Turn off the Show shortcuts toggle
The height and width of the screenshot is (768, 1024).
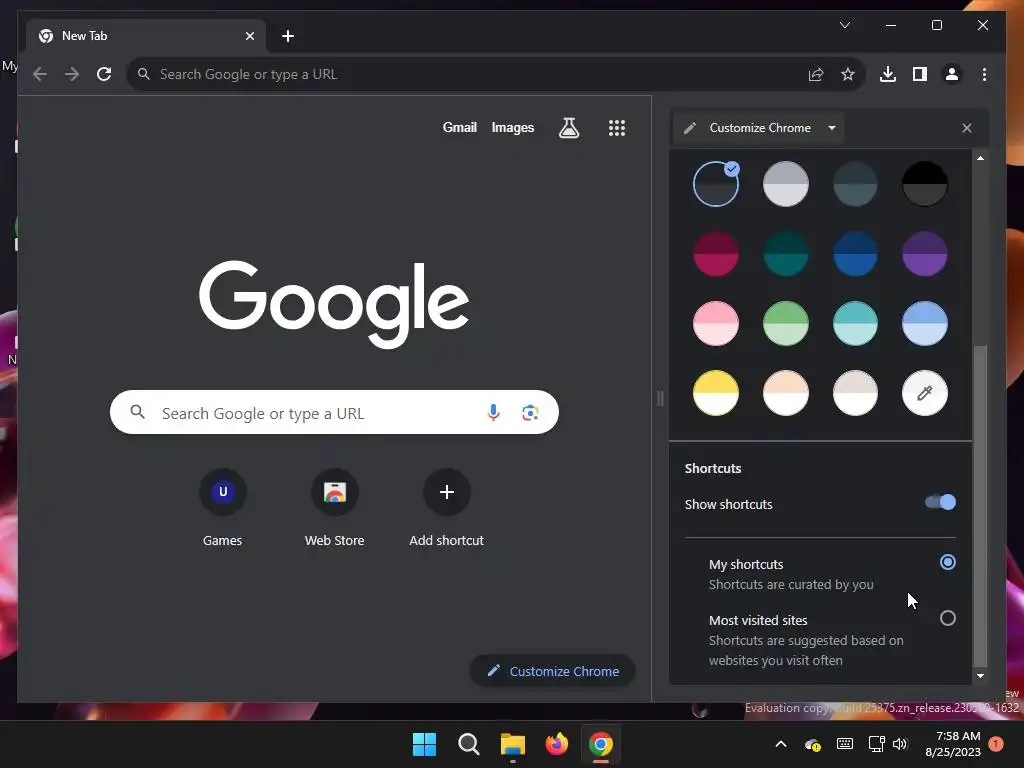click(x=940, y=502)
